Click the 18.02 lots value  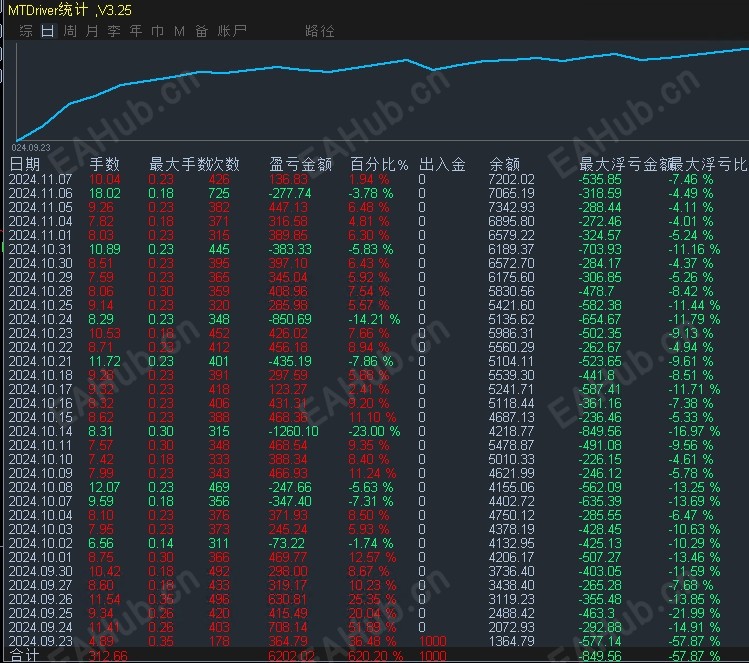point(105,193)
